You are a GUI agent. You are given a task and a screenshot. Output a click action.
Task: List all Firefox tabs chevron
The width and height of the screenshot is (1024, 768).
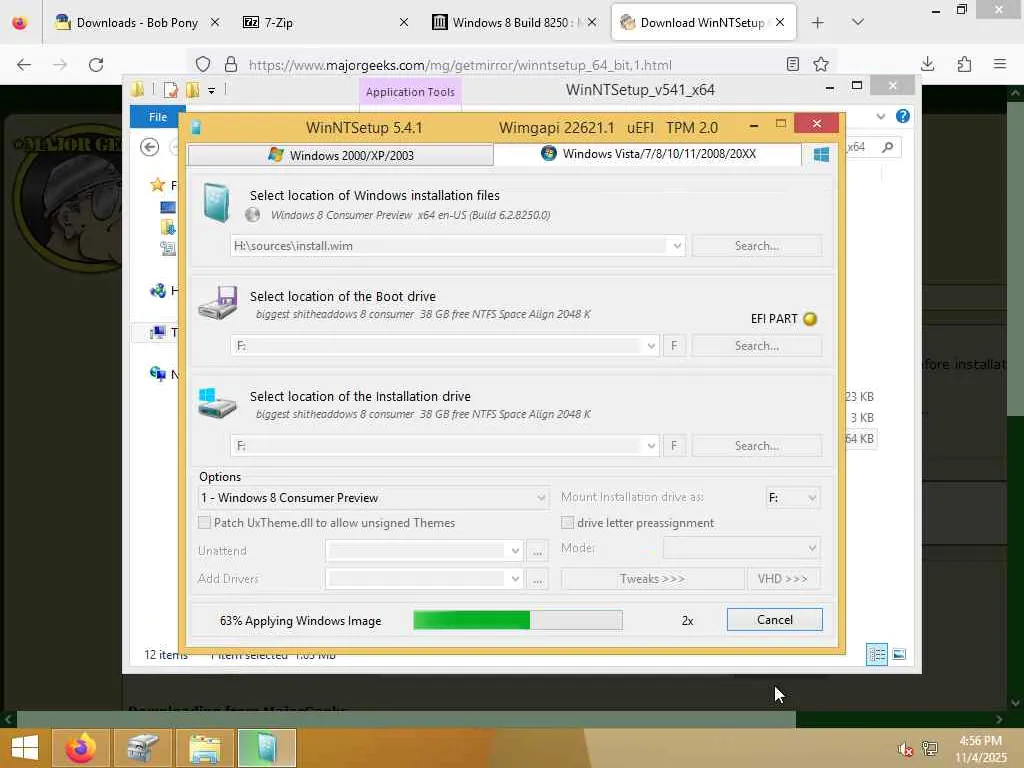click(858, 22)
